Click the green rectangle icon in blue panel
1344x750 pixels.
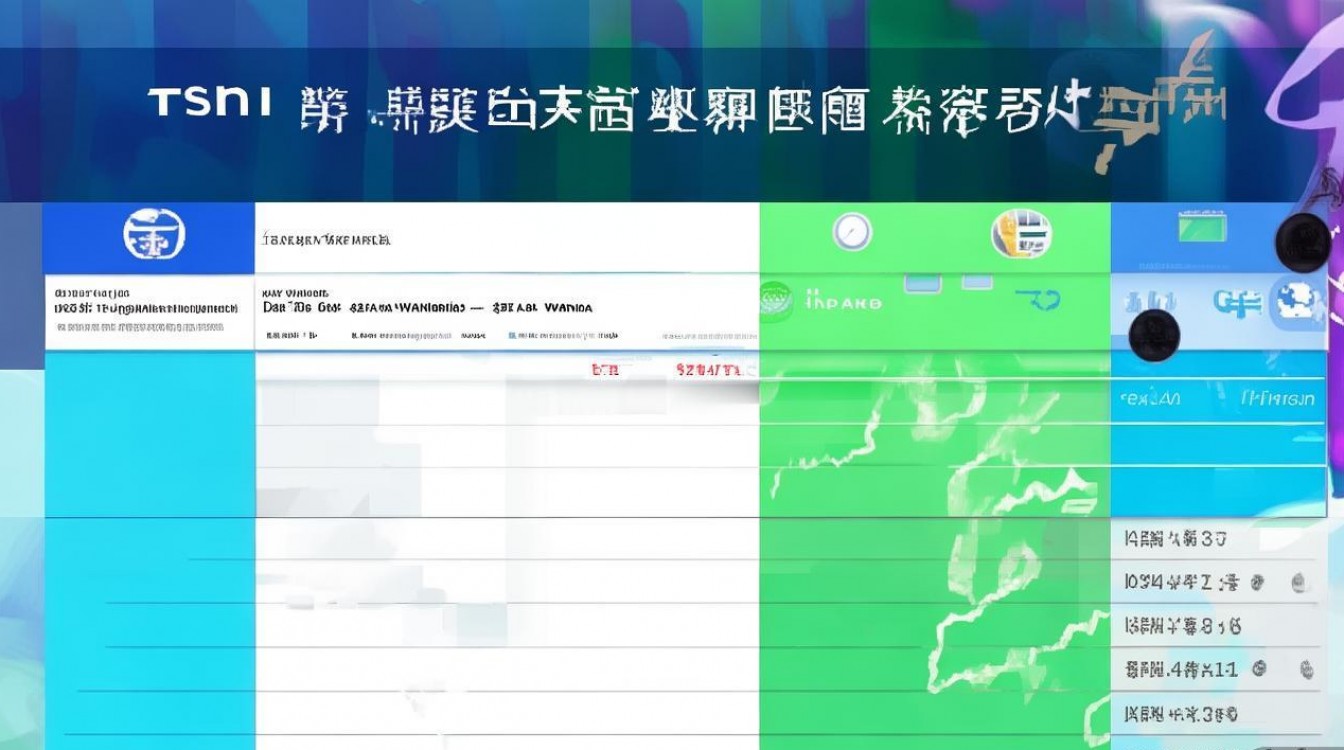pos(1203,228)
